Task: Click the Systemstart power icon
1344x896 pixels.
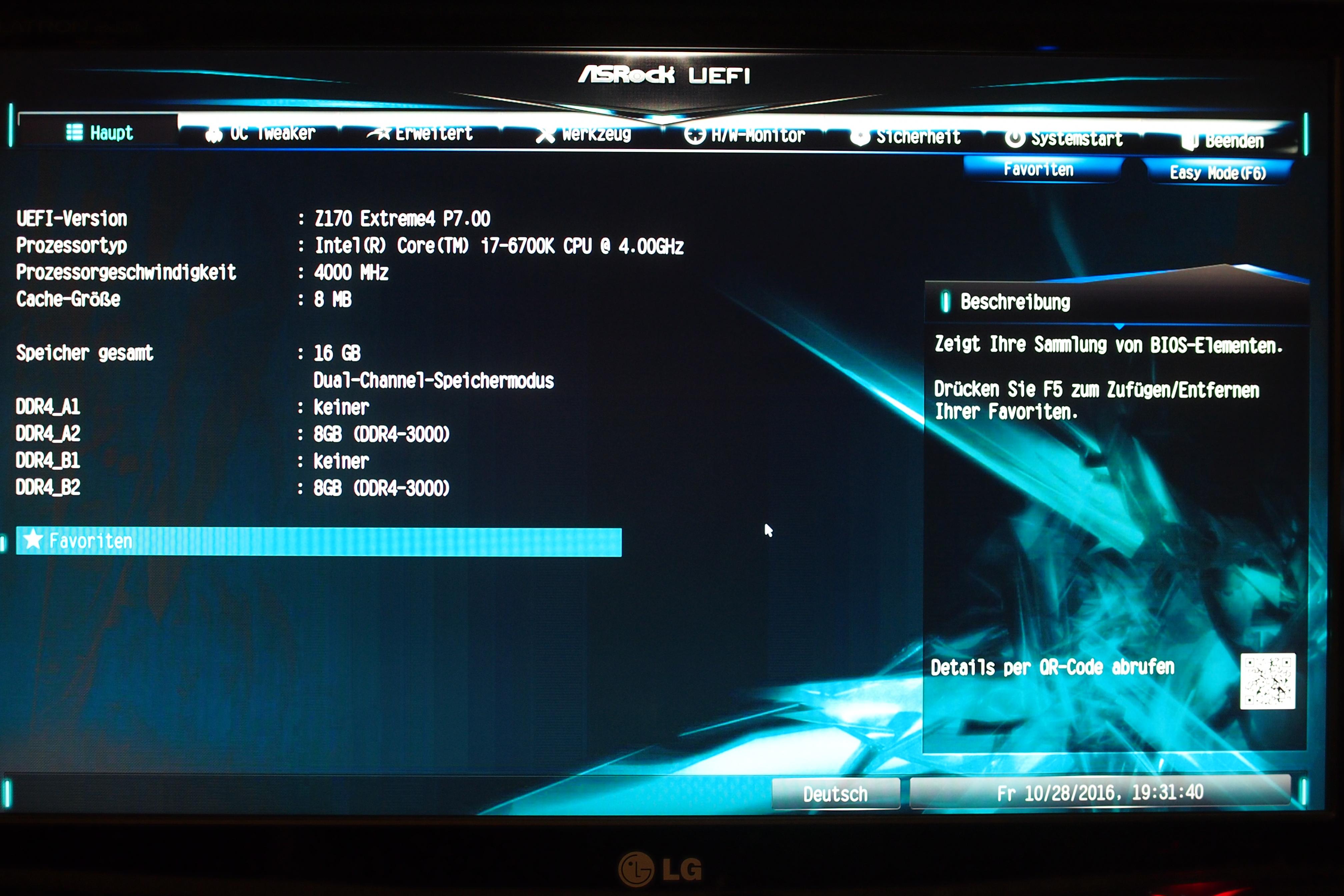Action: point(1015,138)
